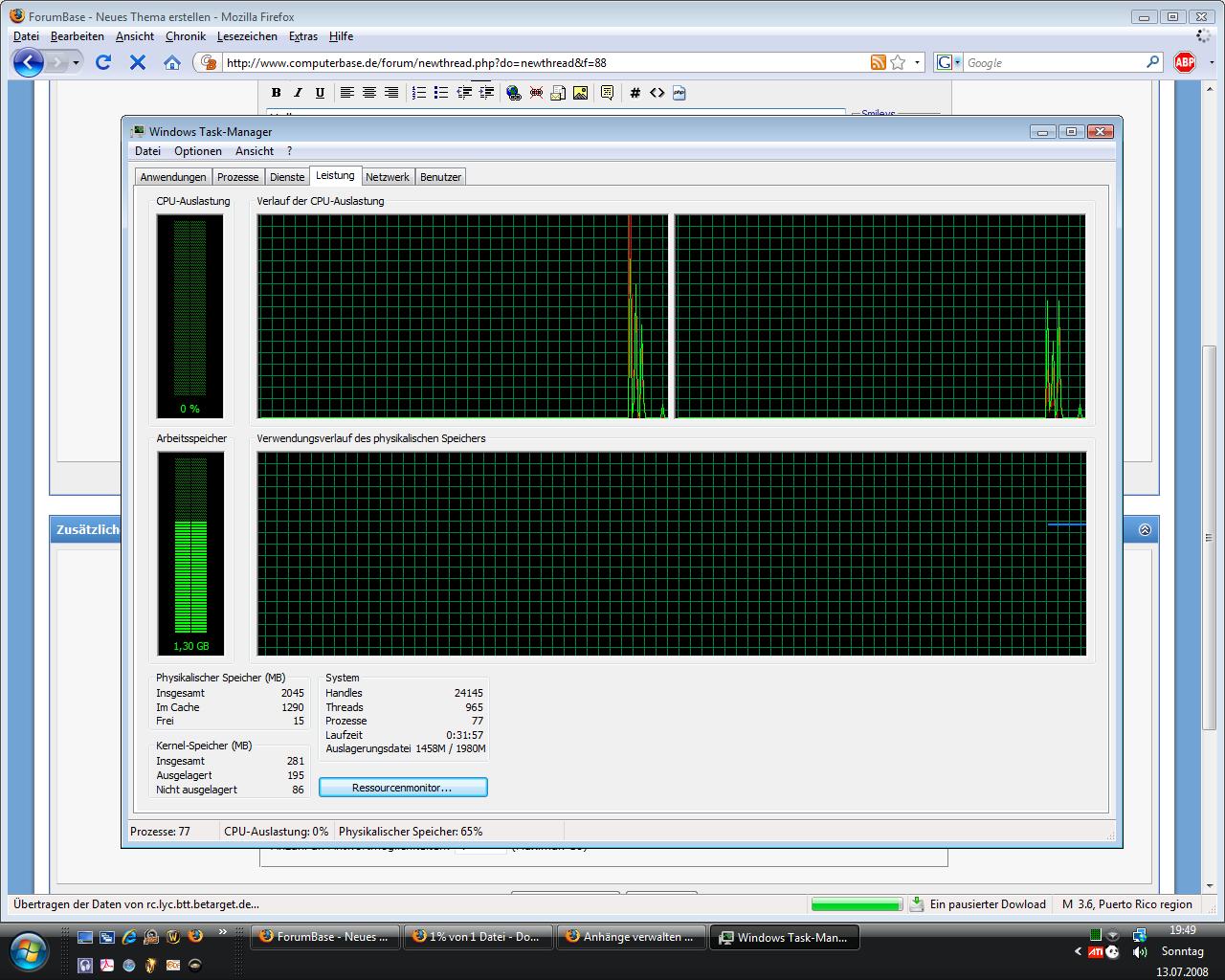The image size is (1225, 980).
Task: Apply underline in the forum editor toolbar
Action: coord(320,93)
